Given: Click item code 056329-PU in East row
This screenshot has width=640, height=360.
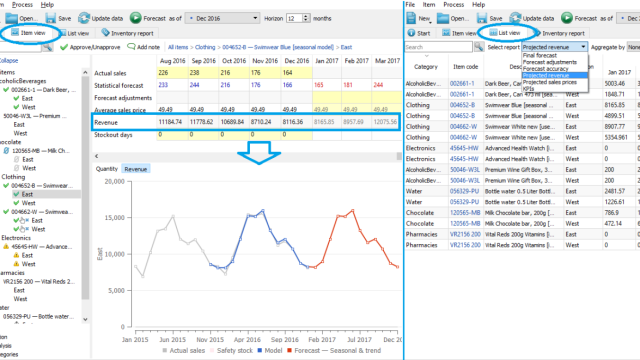Looking at the screenshot, I should [x=464, y=191].
